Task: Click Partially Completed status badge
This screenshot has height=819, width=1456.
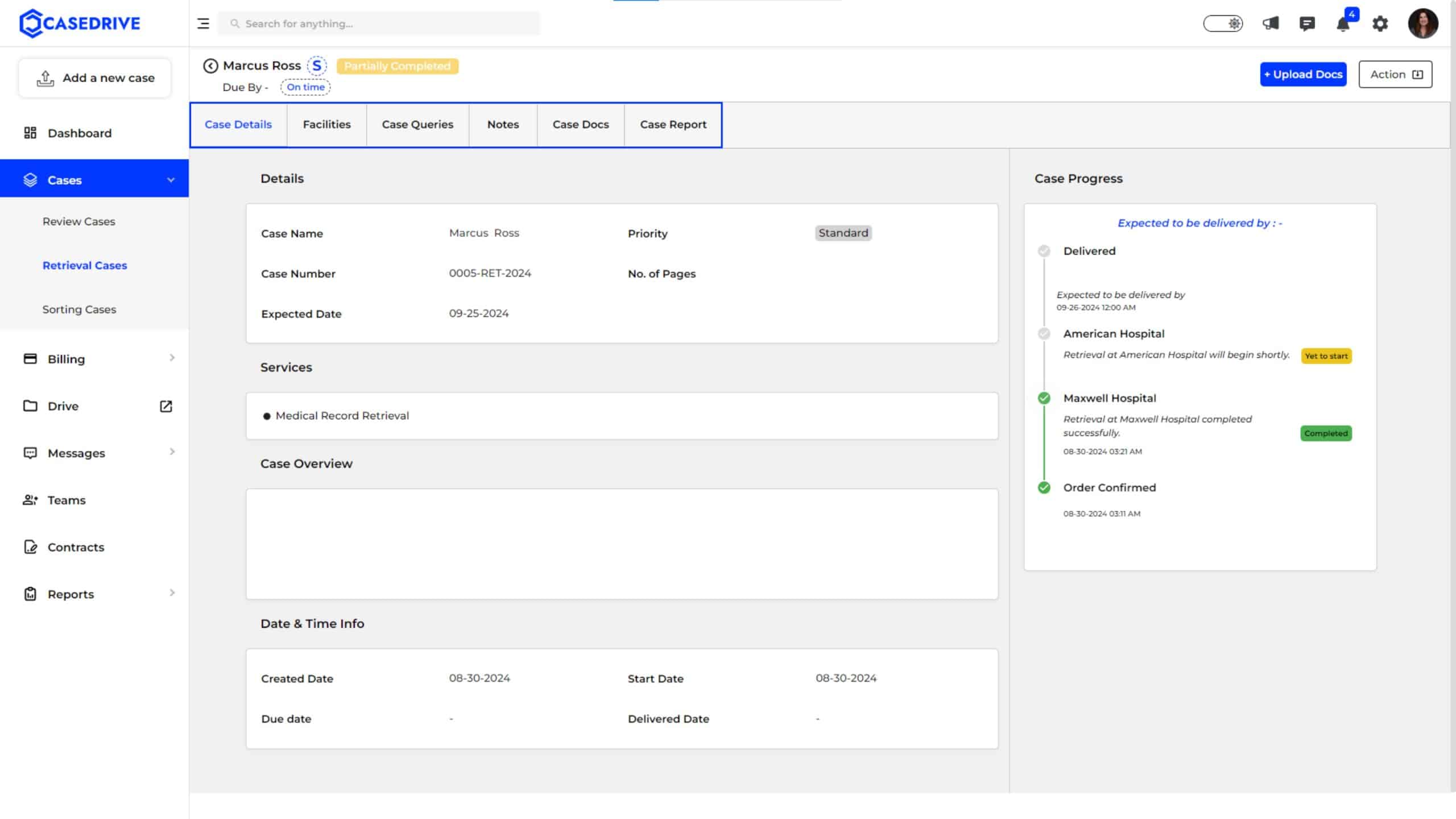Action: 397,66
